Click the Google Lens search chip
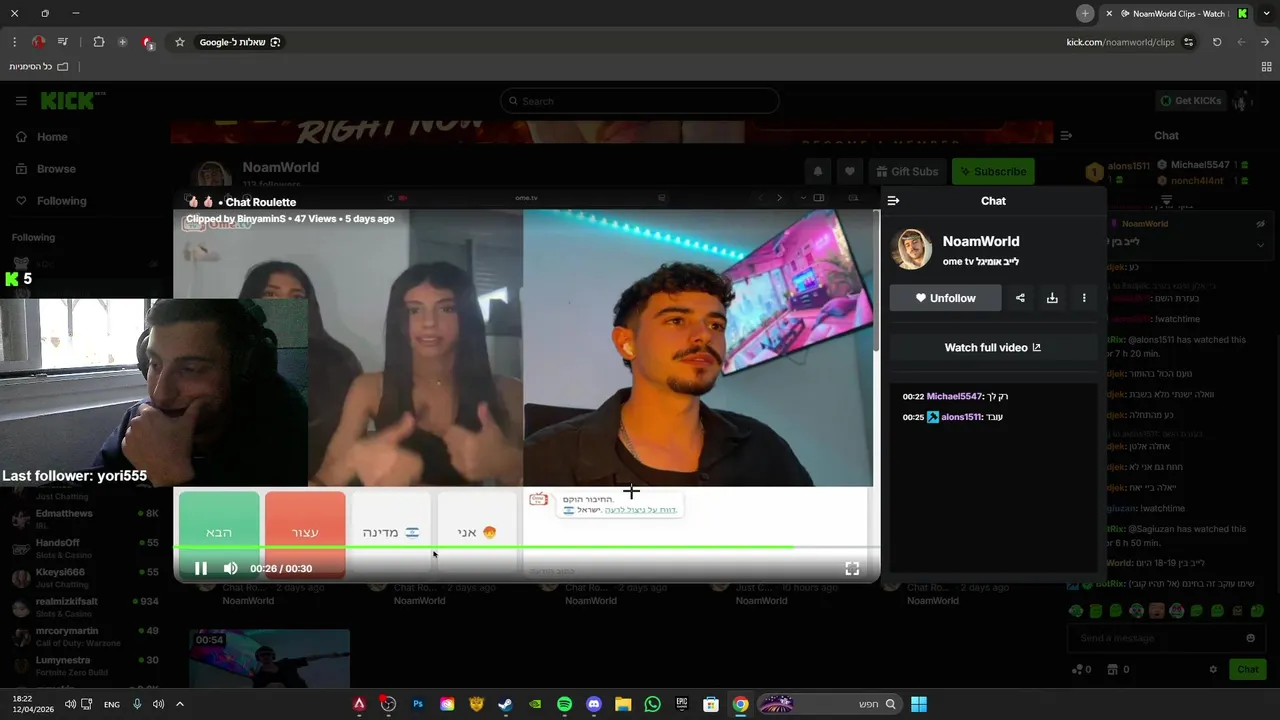Screen dimensions: 1280x720 point(240,42)
